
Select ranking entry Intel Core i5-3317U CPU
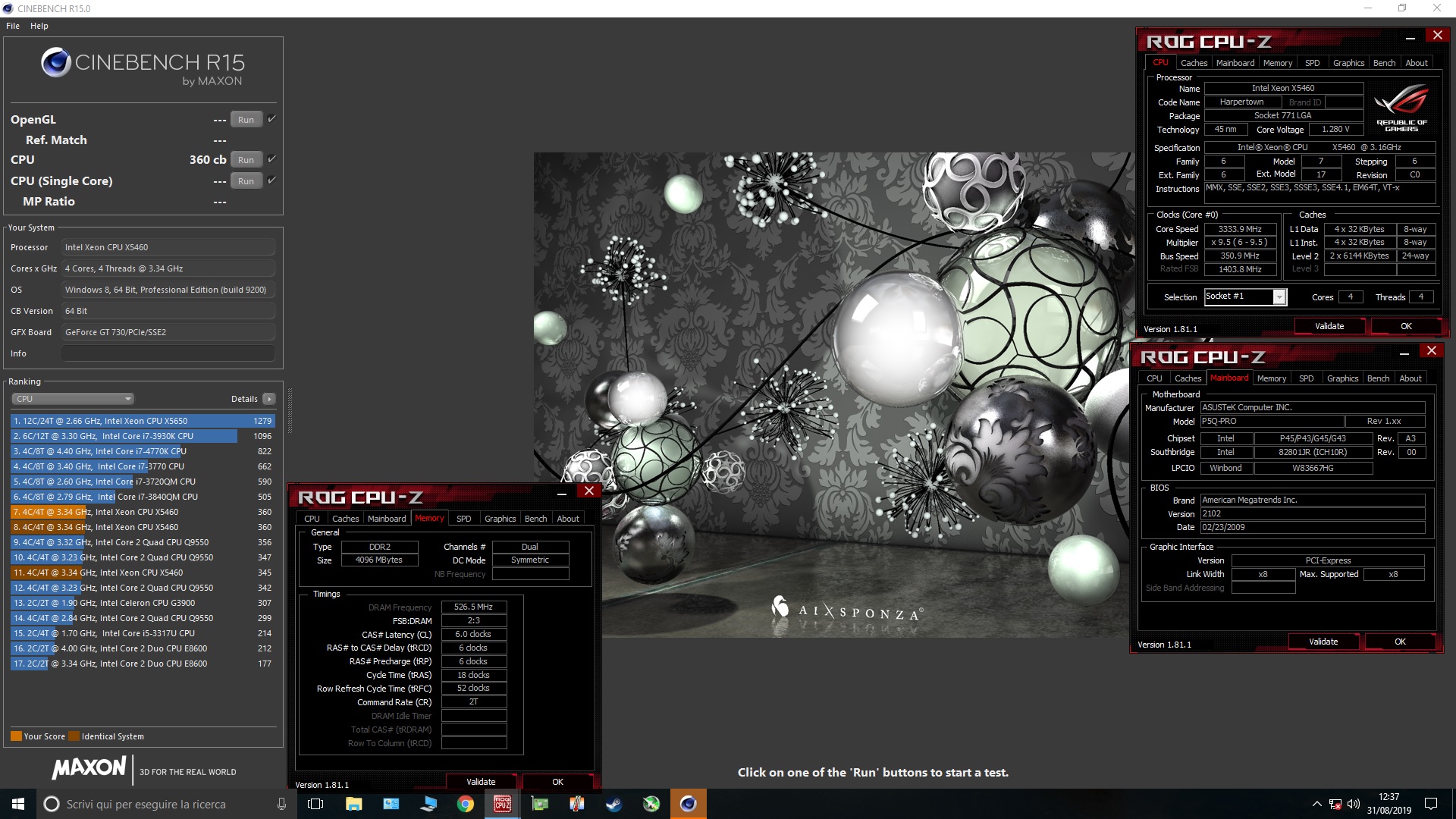[x=143, y=633]
